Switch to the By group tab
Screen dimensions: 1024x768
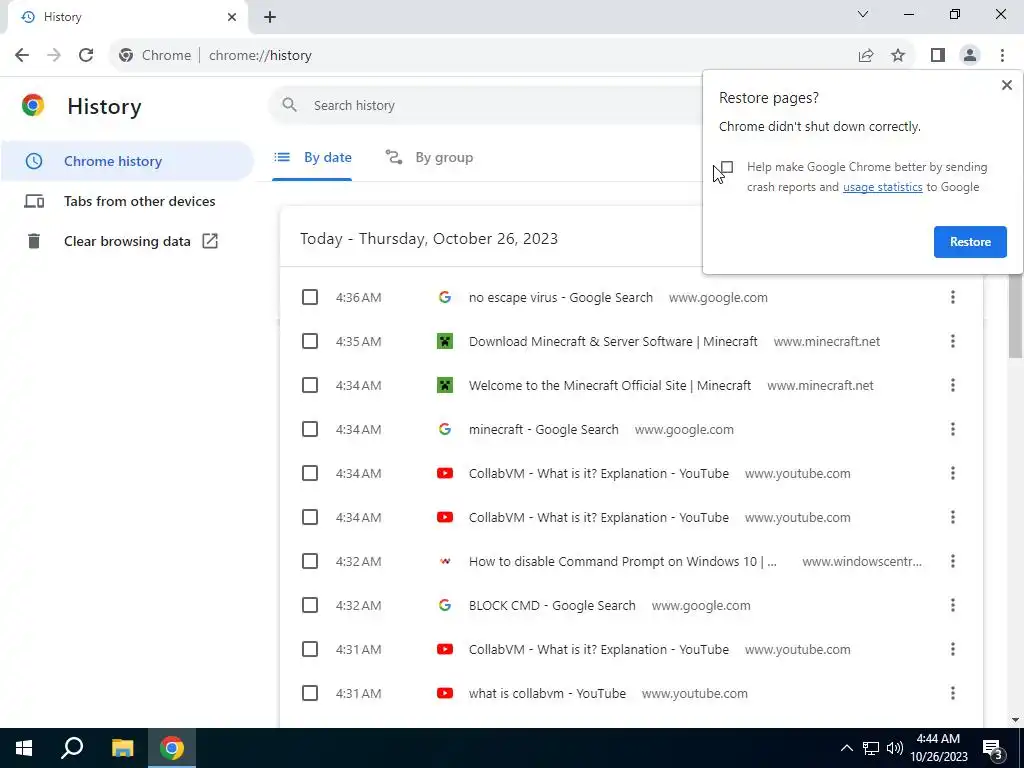click(x=429, y=157)
